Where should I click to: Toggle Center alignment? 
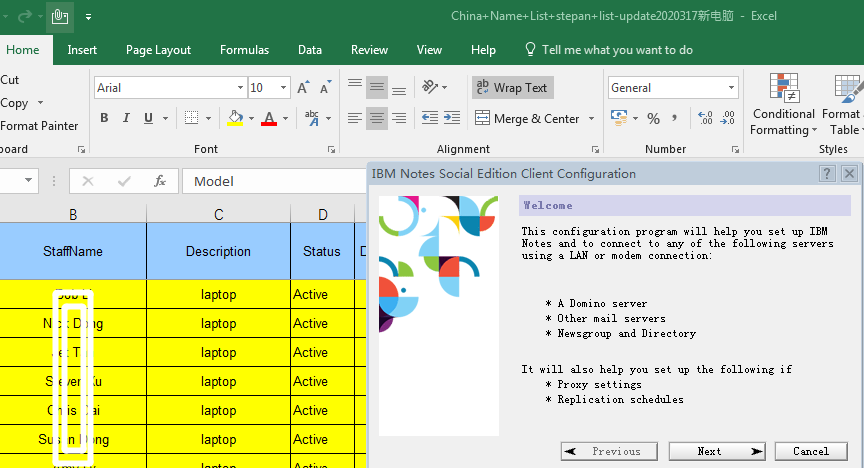coord(377,118)
